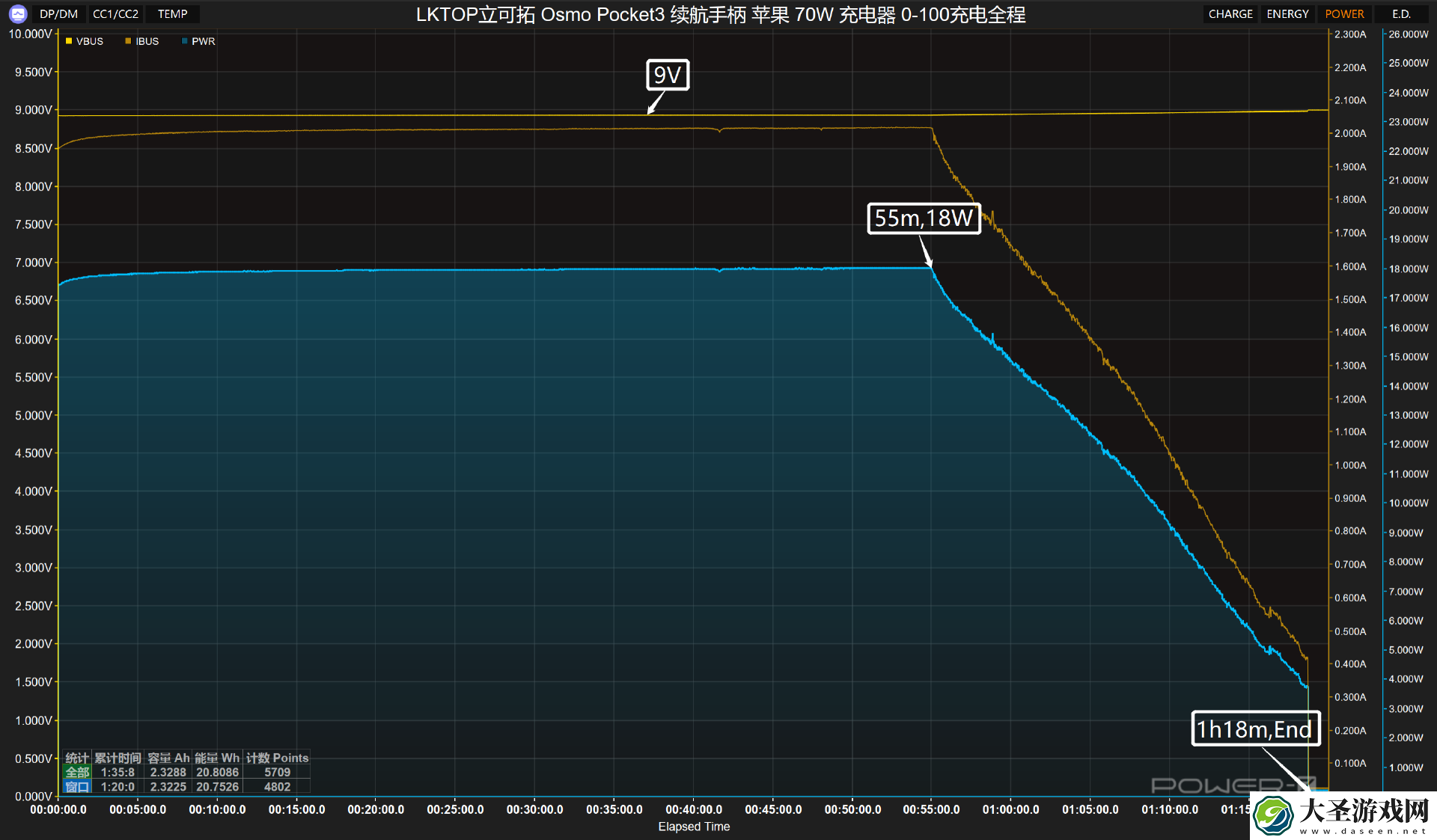The image size is (1437, 840).
Task: Click the 10.000V voltage axis label
Action: pyautogui.click(x=31, y=34)
